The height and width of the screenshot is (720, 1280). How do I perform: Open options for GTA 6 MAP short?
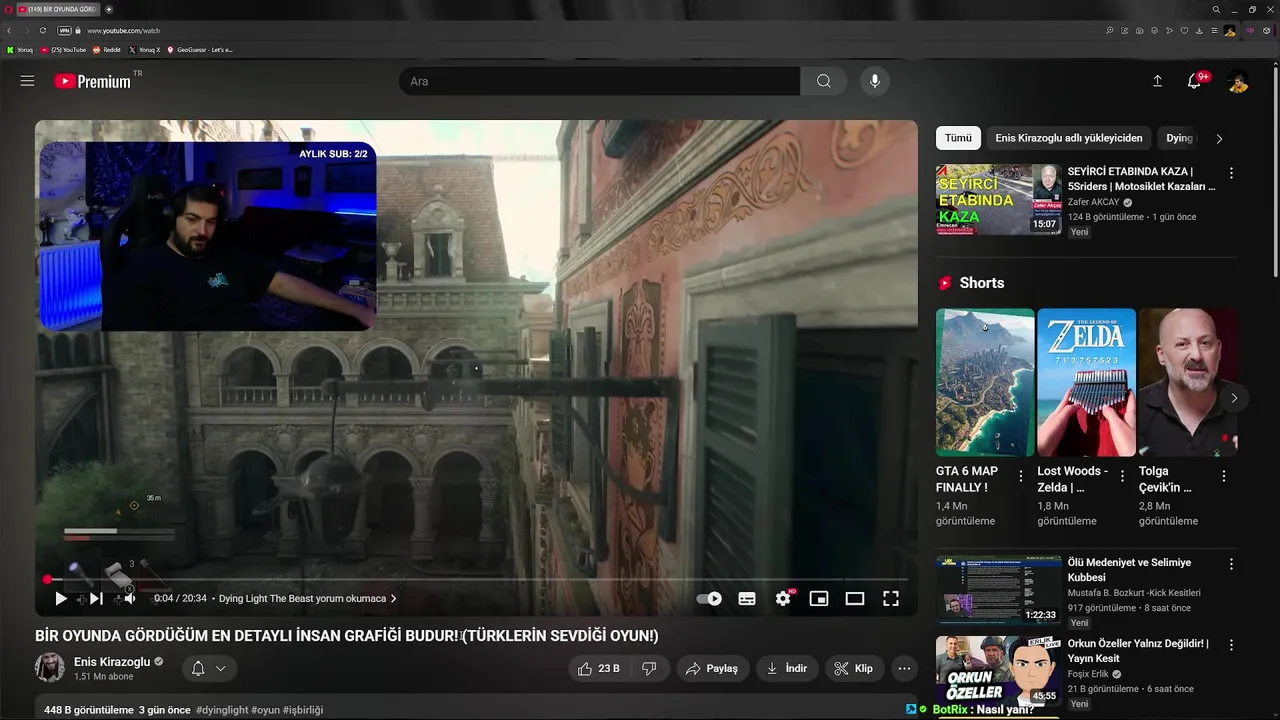[1021, 477]
